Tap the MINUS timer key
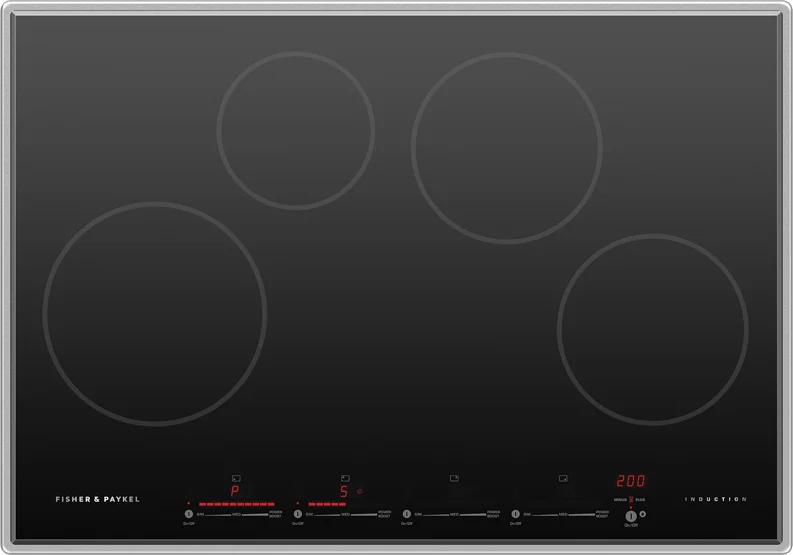This screenshot has width=793, height=555. click(x=621, y=500)
